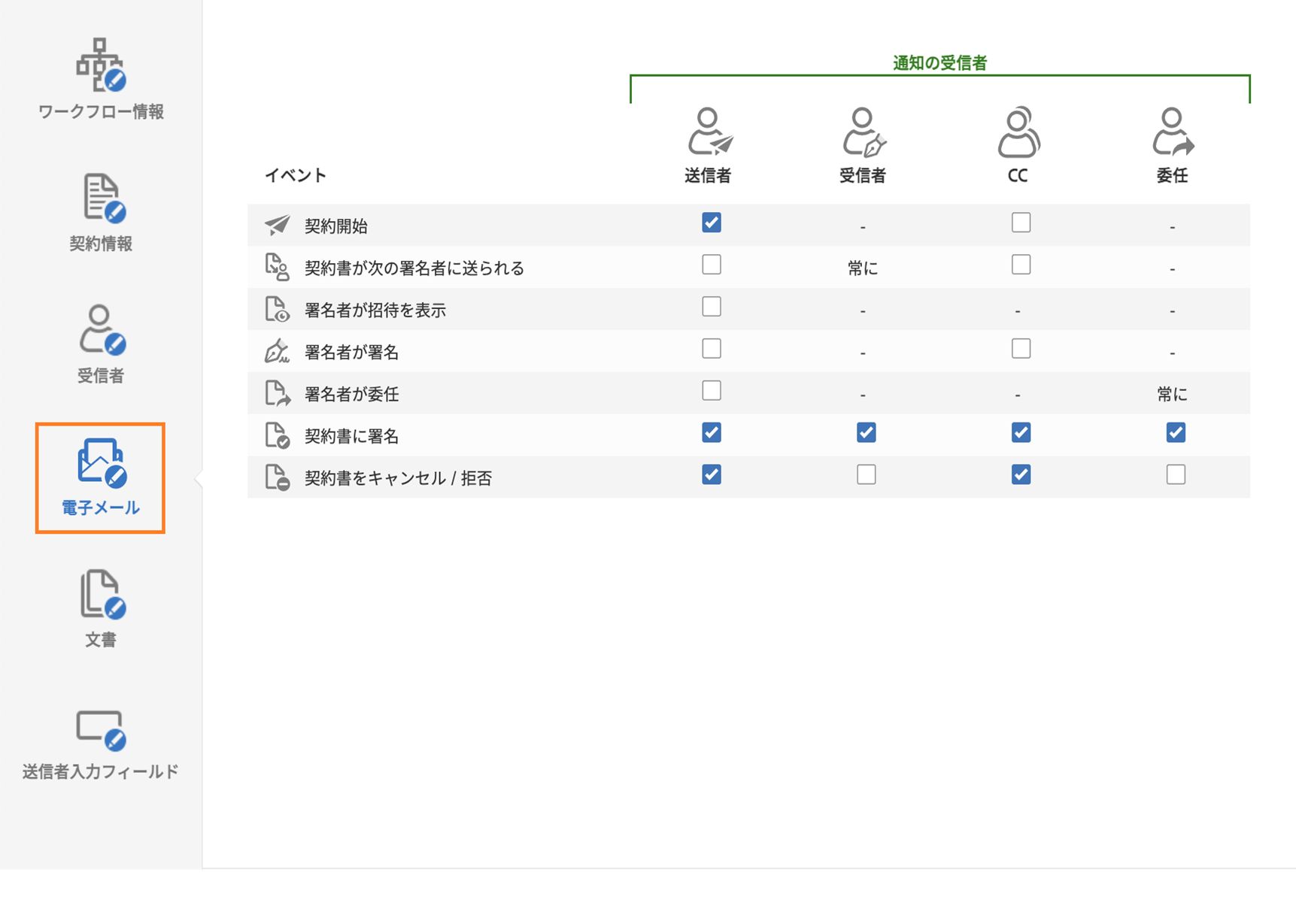Check 送信者 for 契約書が次の署名者に送られる
Image resolution: width=1296 pixels, height=924 pixels.
point(712,265)
